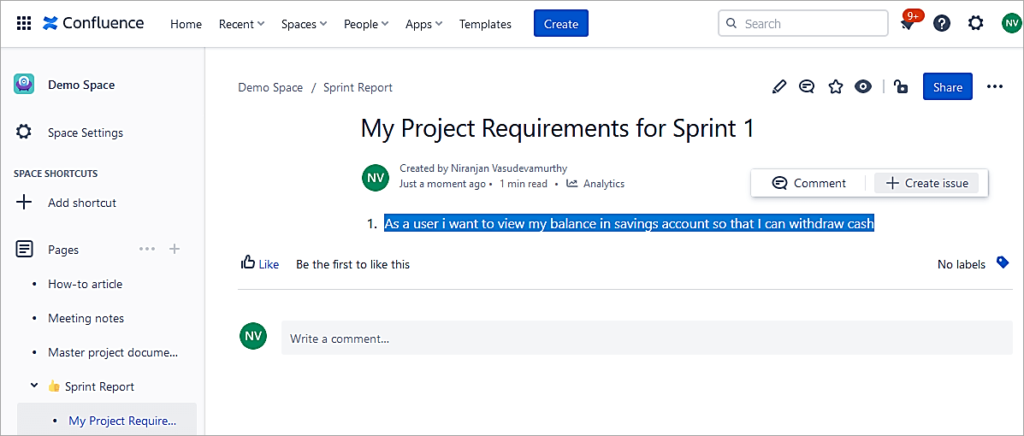This screenshot has width=1024, height=436.
Task: Open the Spaces dropdown
Action: pyautogui.click(x=304, y=24)
